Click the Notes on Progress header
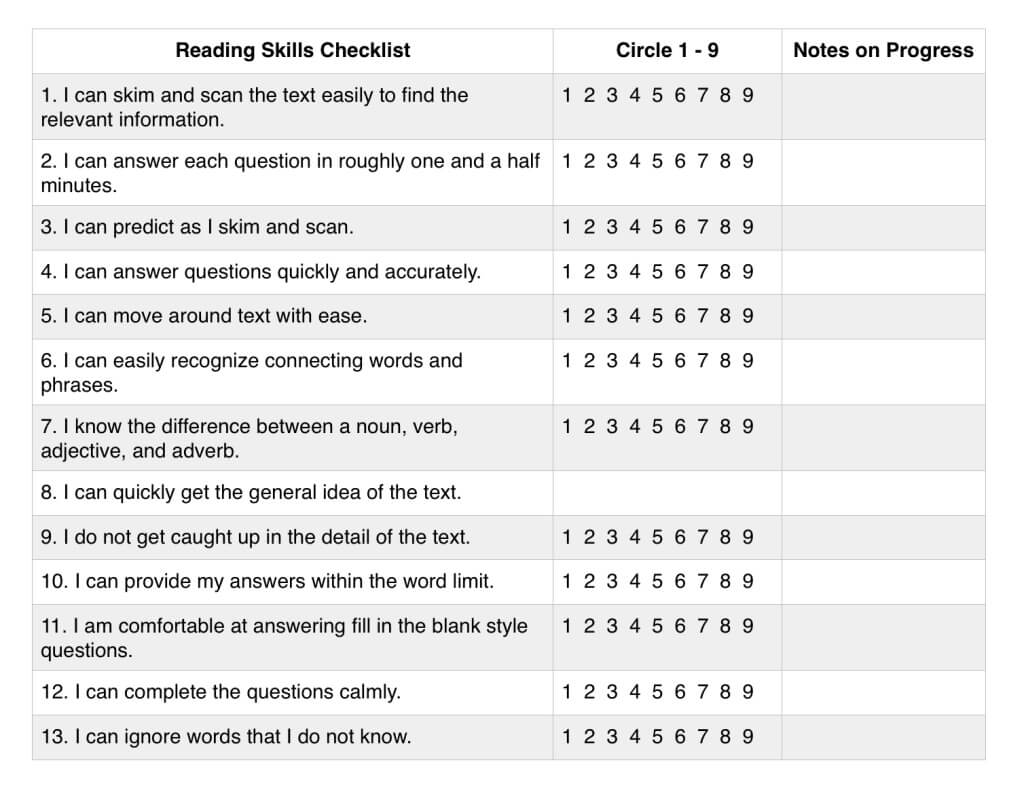This screenshot has width=1024, height=786. (883, 50)
